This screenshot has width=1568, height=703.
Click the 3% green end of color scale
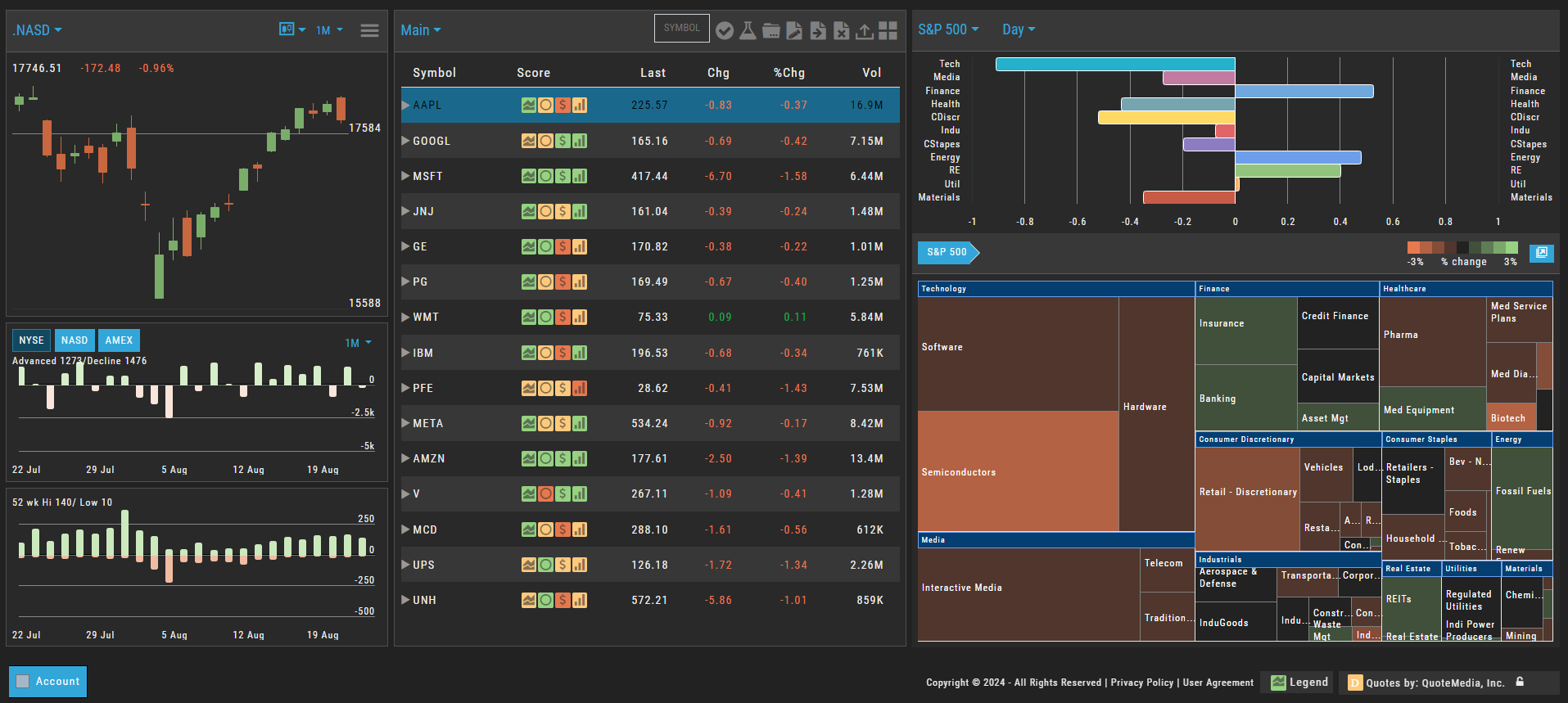pyautogui.click(x=1512, y=248)
